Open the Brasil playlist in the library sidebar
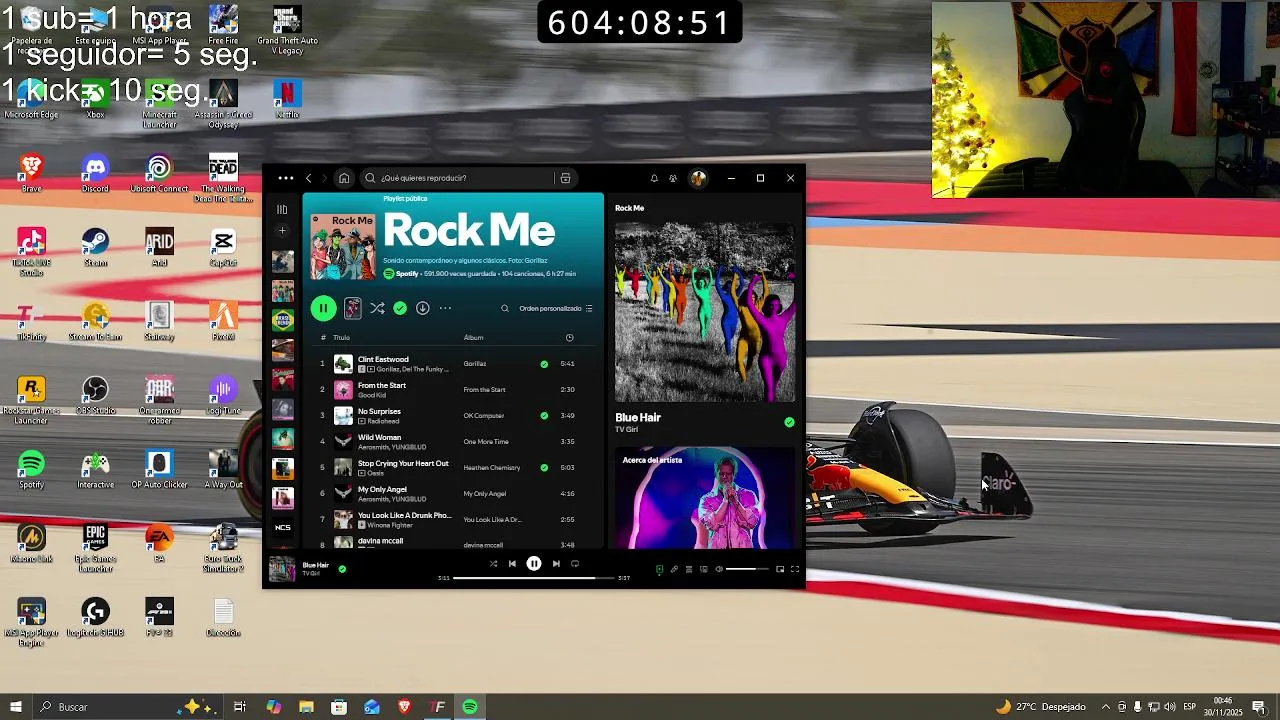Screen dimensions: 1280x720 283,320
